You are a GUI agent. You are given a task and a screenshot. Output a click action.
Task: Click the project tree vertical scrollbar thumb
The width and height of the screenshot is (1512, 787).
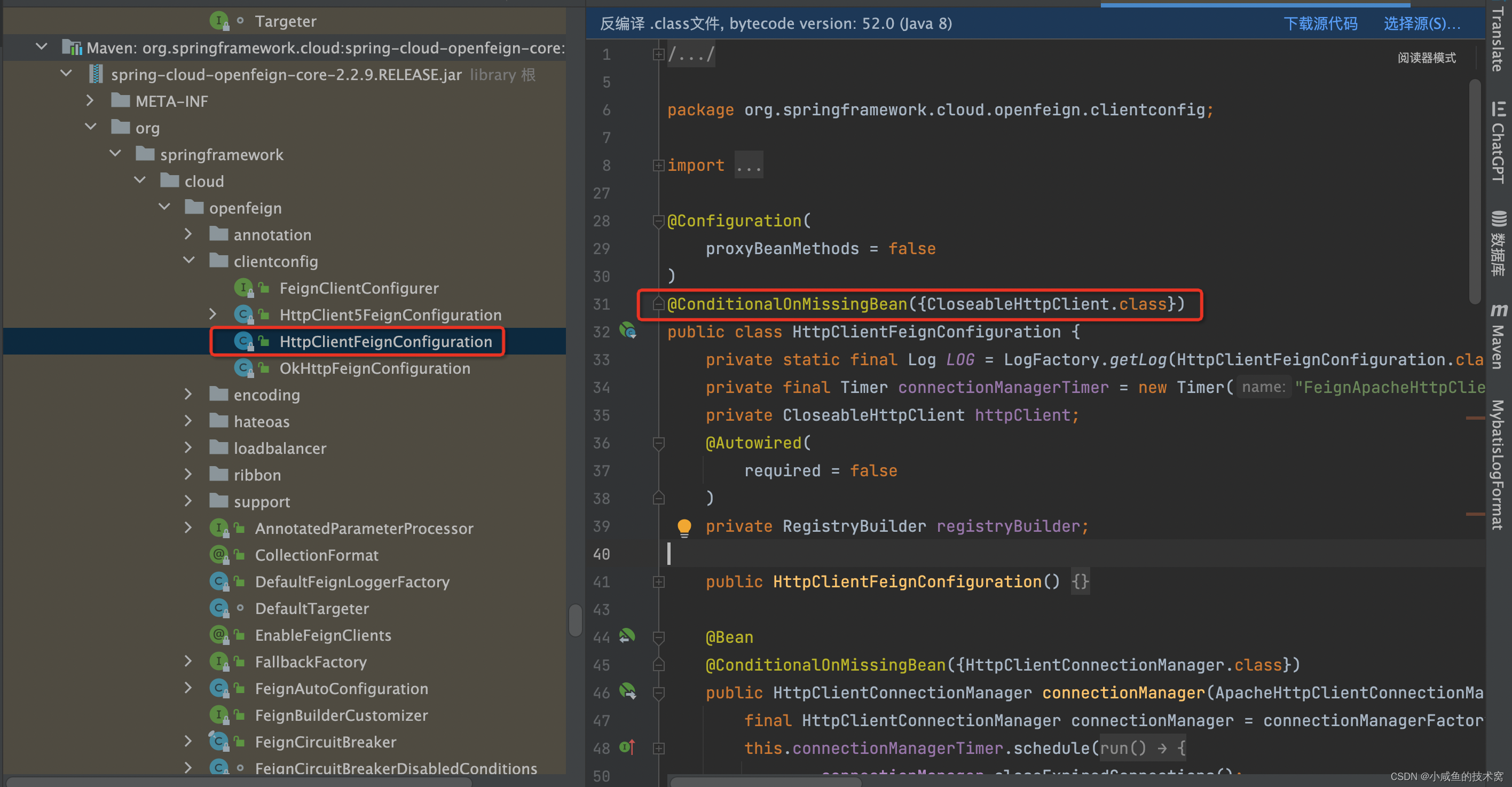point(575,620)
